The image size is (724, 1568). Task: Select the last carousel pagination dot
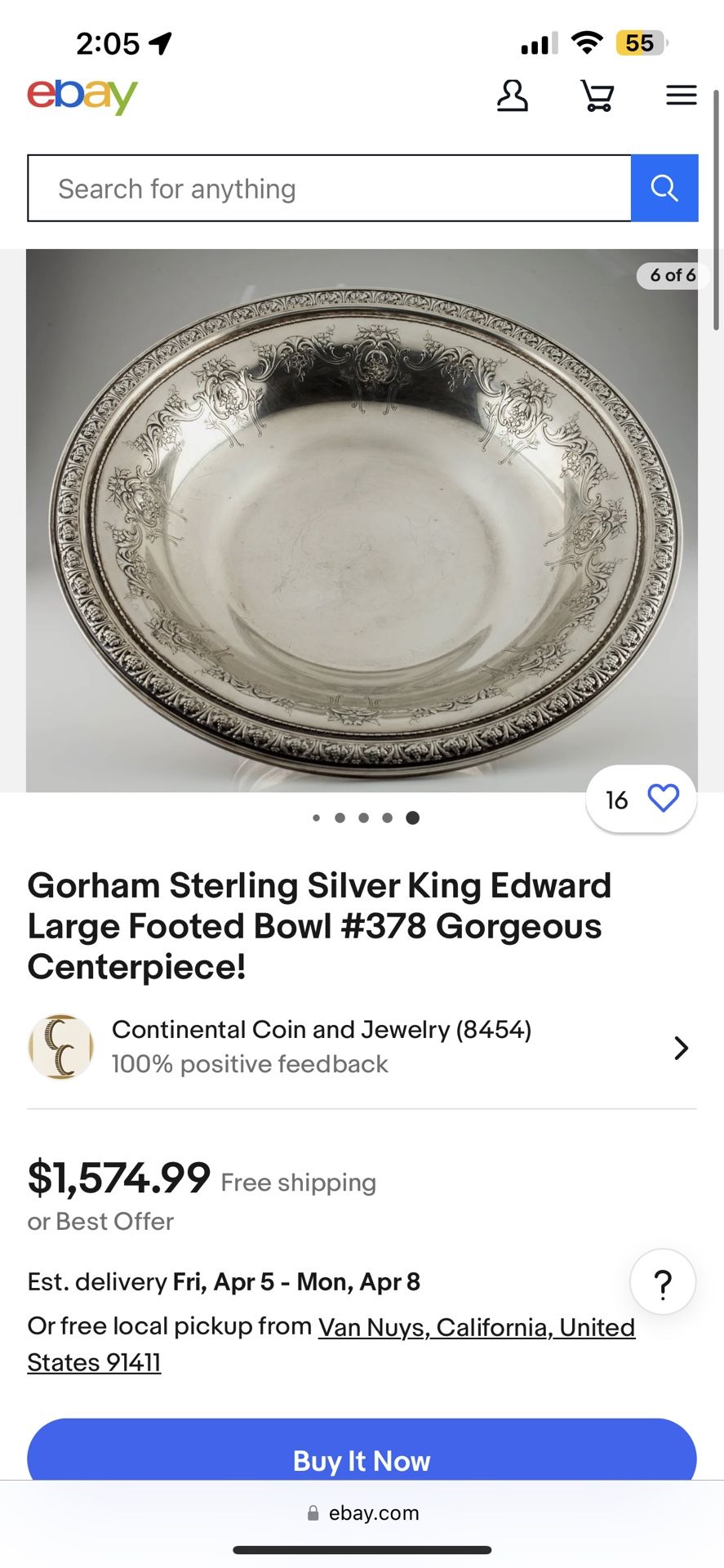(413, 817)
